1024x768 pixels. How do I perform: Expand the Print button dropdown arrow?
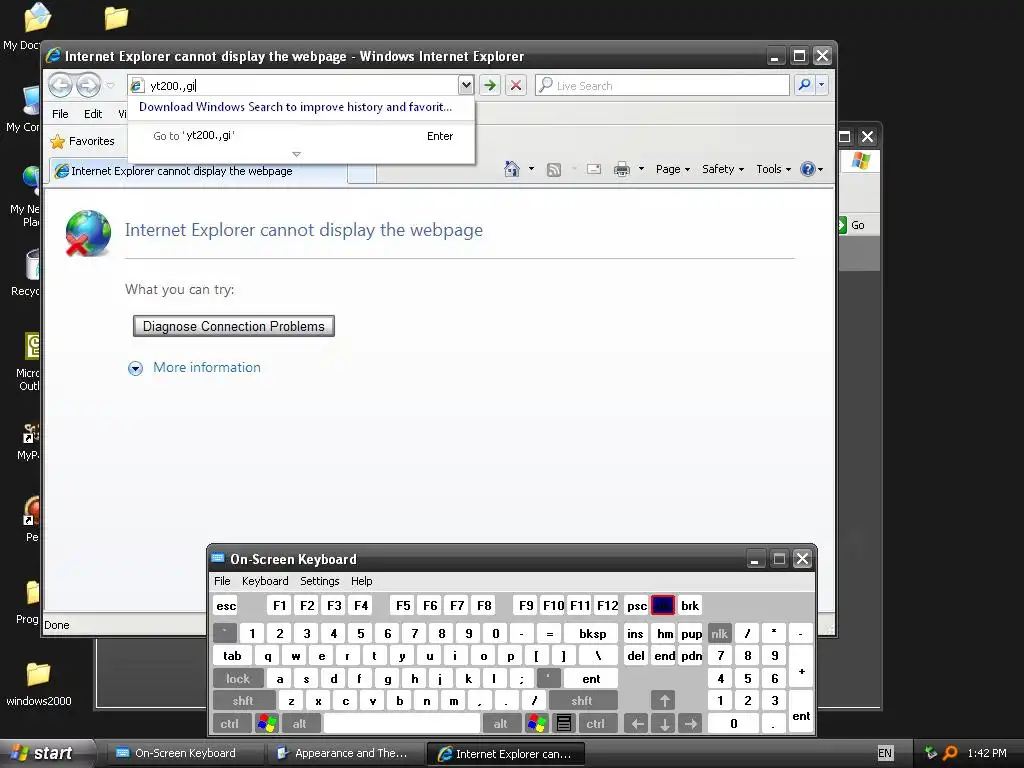point(641,169)
